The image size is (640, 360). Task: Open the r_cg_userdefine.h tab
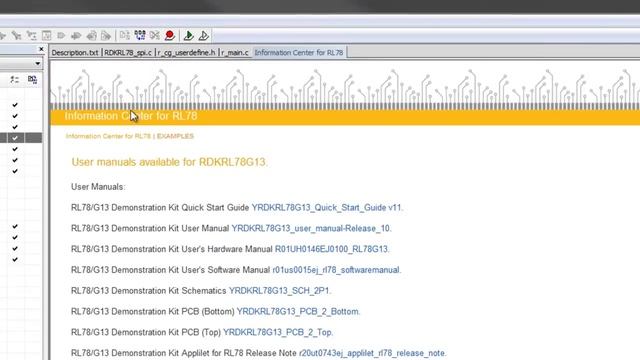pos(186,53)
